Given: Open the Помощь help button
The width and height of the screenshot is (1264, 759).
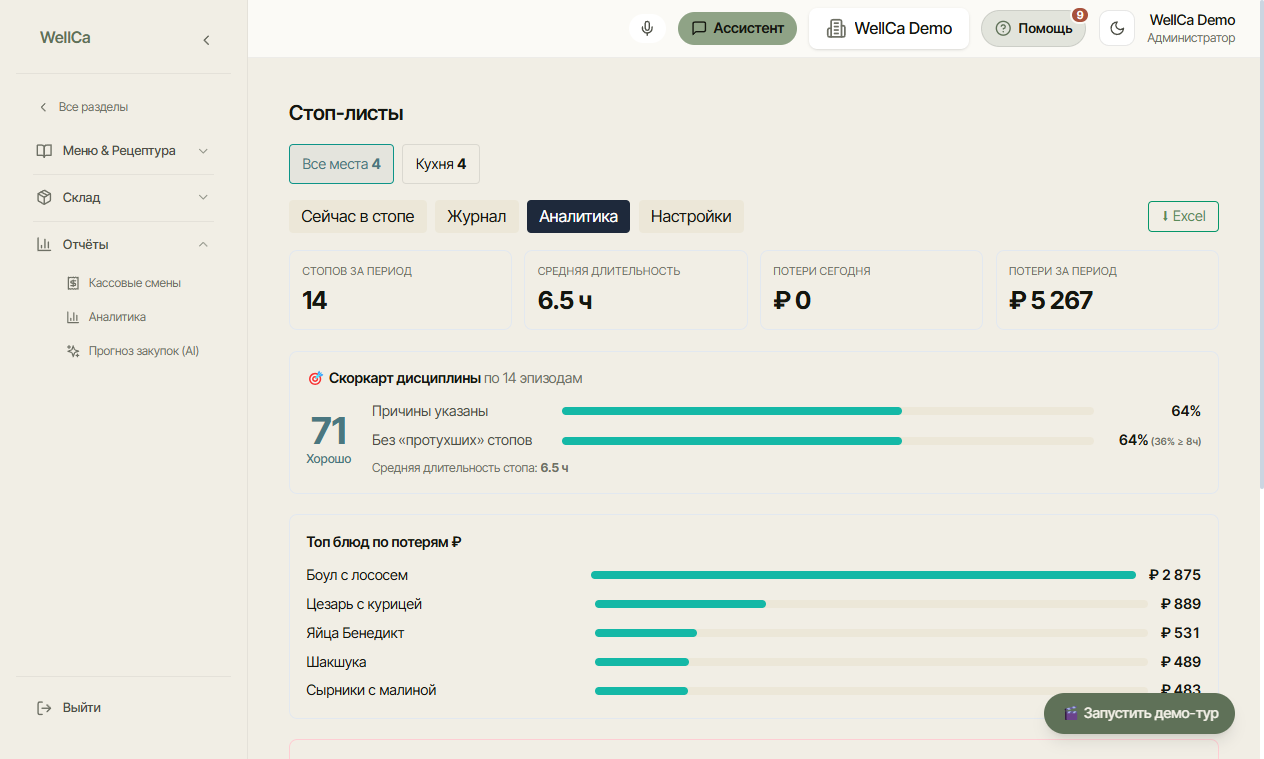Looking at the screenshot, I should click(1033, 28).
